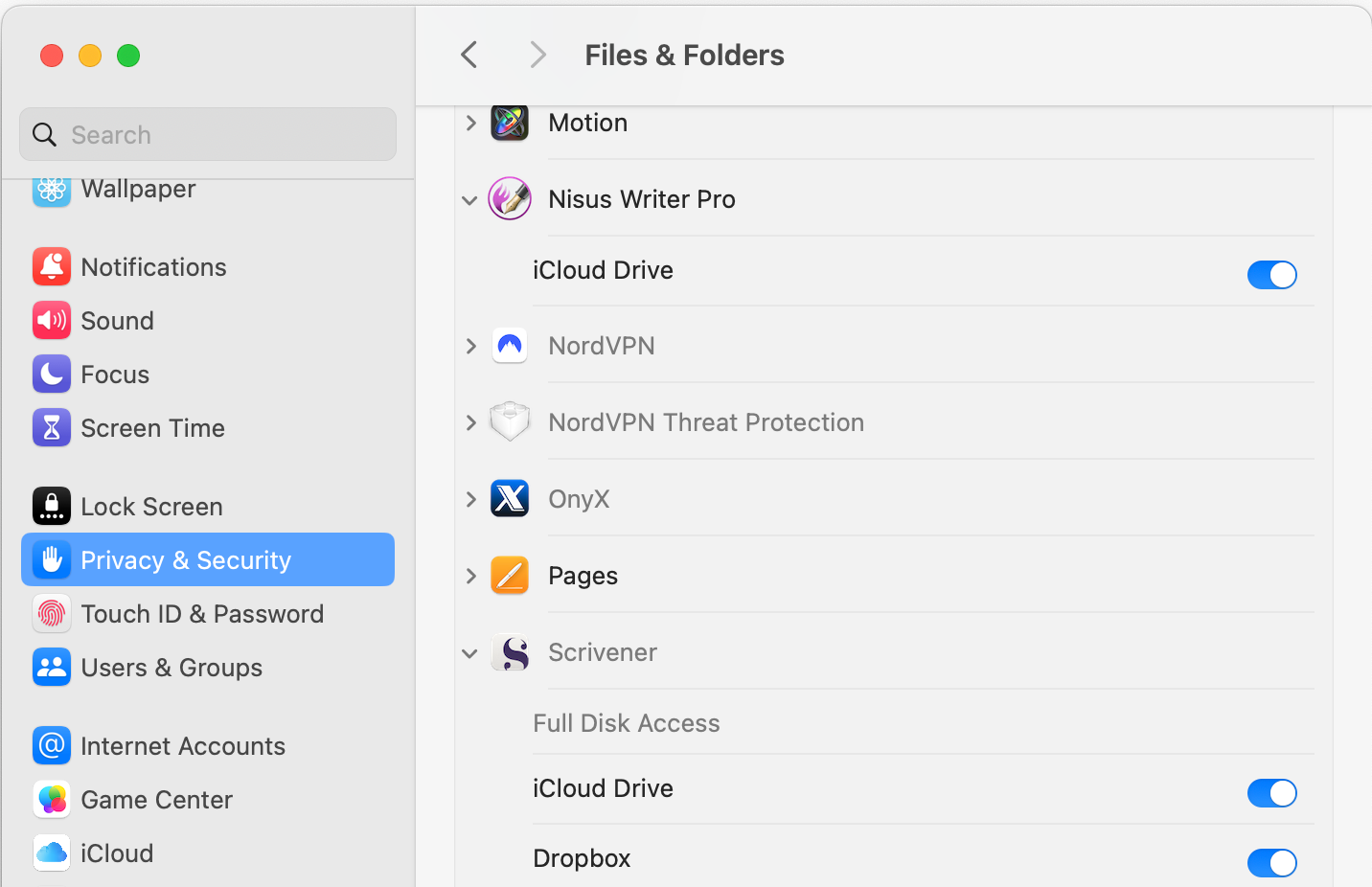Click the NordVPN Threat Protection shield icon
Screen dimensions: 1372x887
coord(510,422)
